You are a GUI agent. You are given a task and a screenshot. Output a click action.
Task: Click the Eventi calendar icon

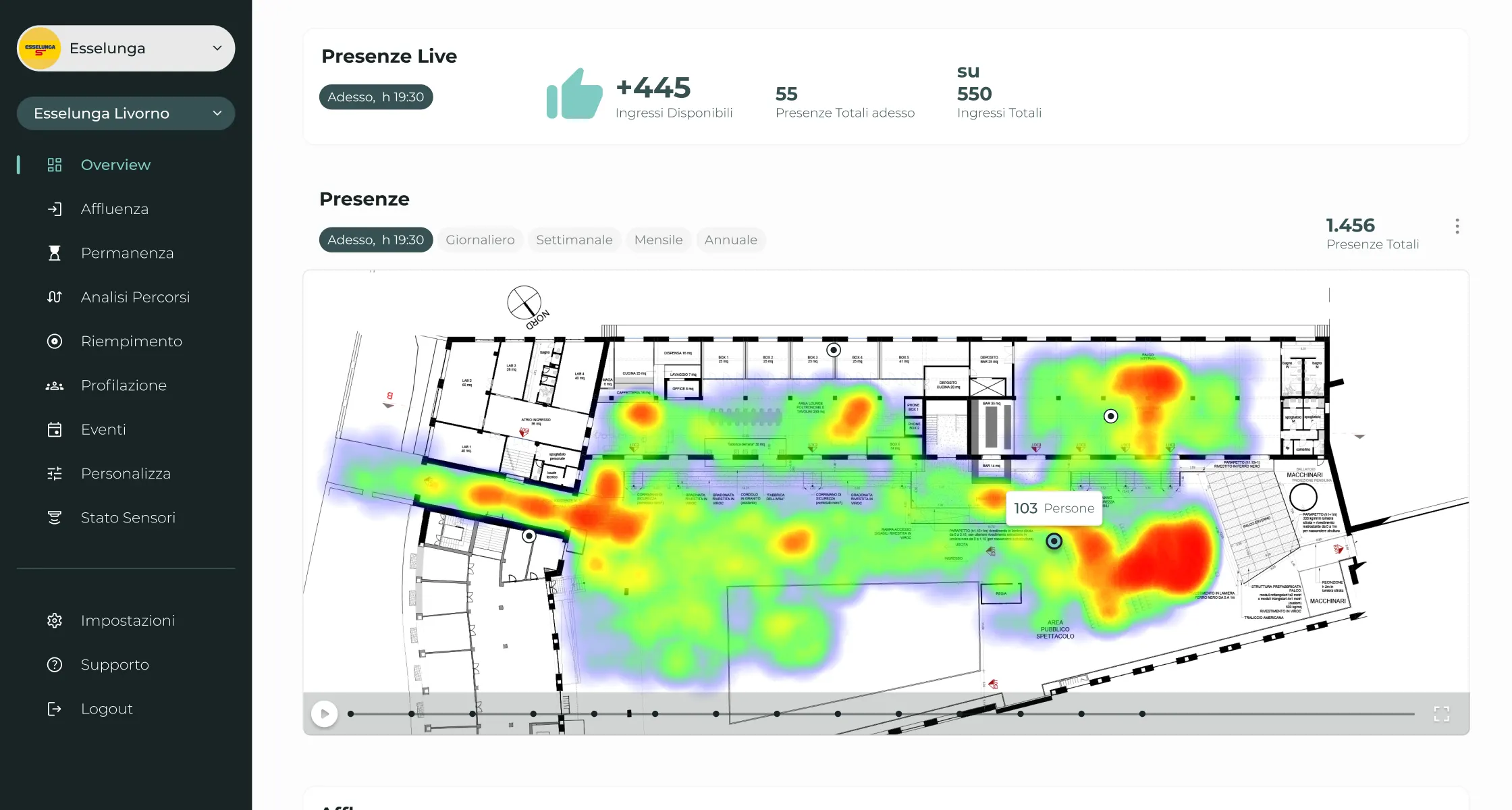click(55, 429)
